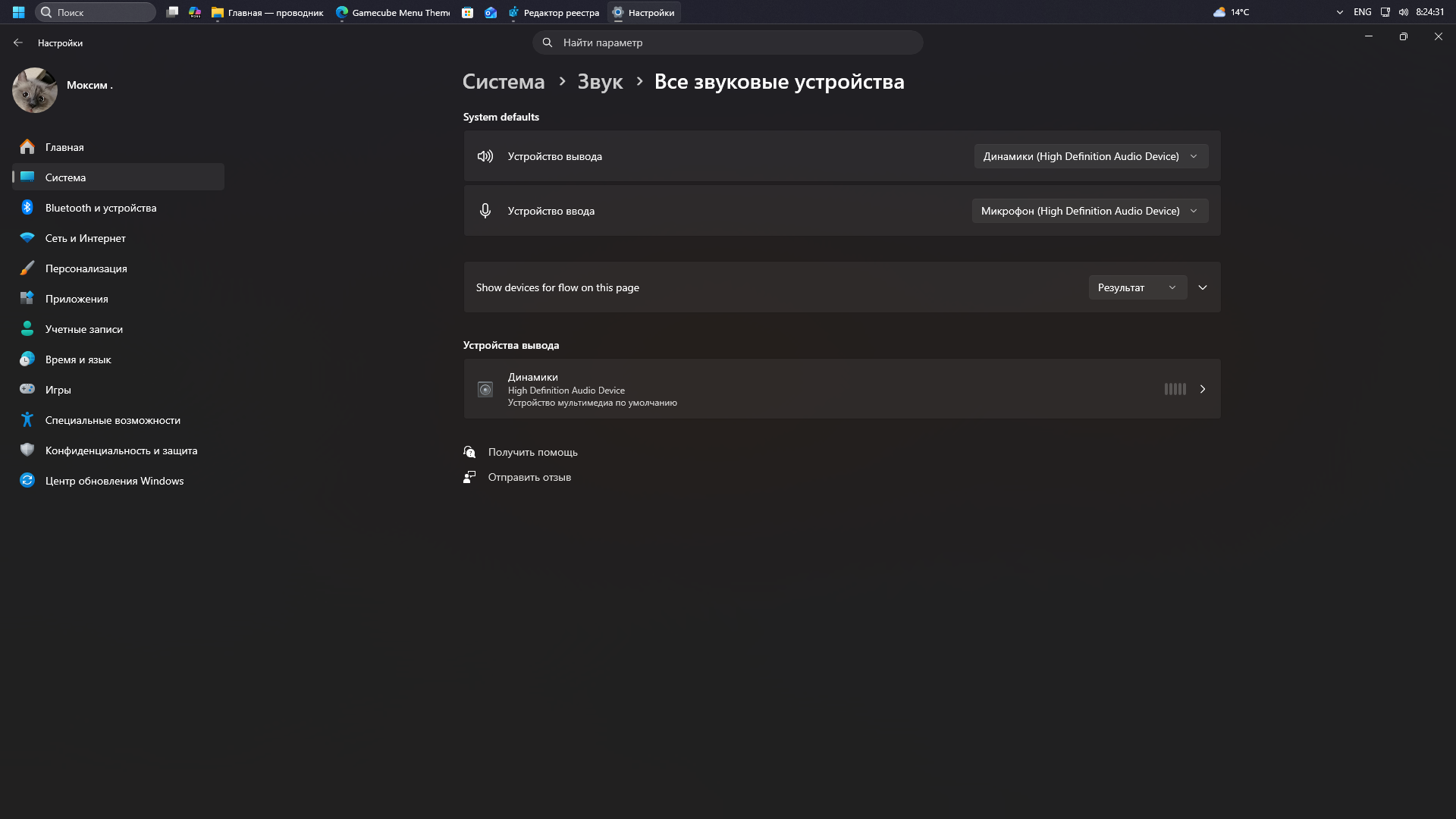The image size is (1456, 819).
Task: Click ENG language indicator
Action: click(1363, 12)
